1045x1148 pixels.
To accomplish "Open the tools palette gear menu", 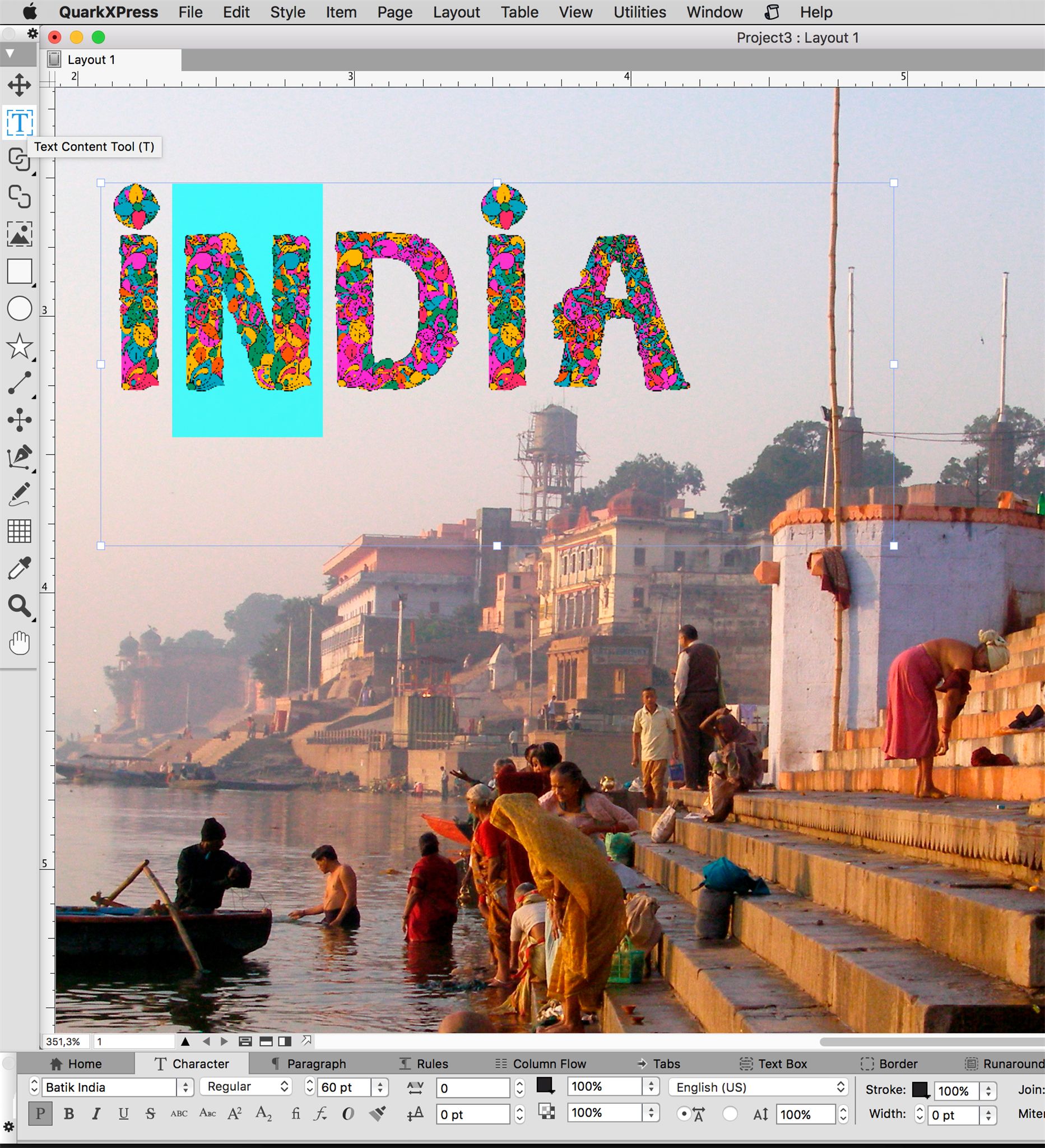I will [32, 34].
